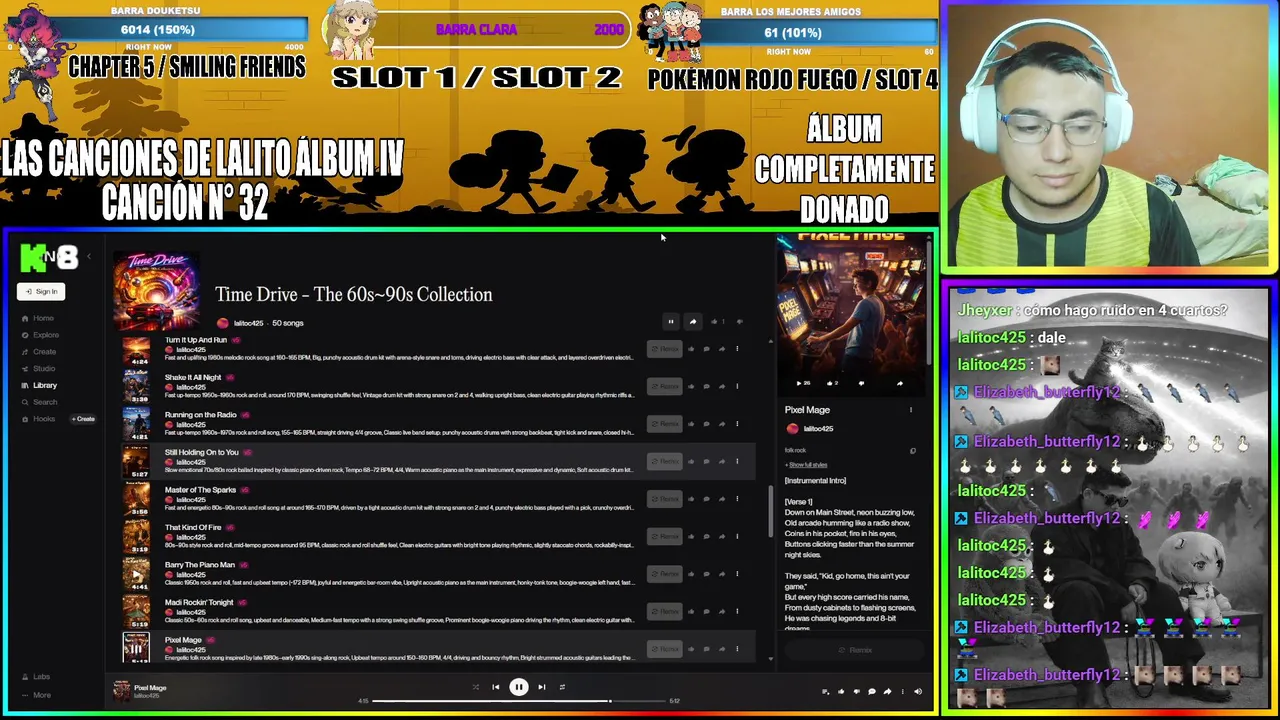Go to Home in sidebar
Image resolution: width=1280 pixels, height=720 pixels.
coord(38,318)
